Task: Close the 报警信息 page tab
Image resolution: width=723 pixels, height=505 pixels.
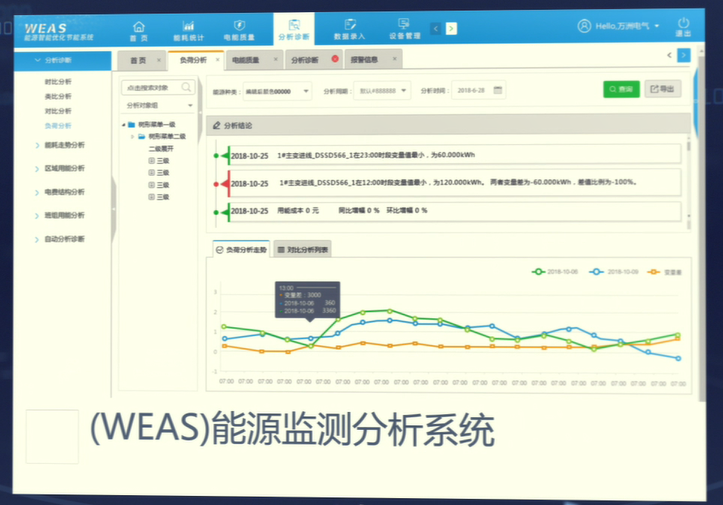Action: 395,59
